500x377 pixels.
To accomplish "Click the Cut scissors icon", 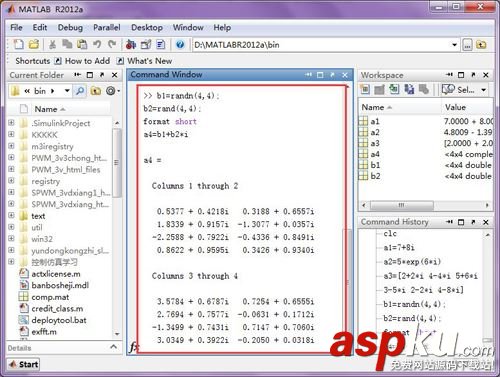I will 52,44.
